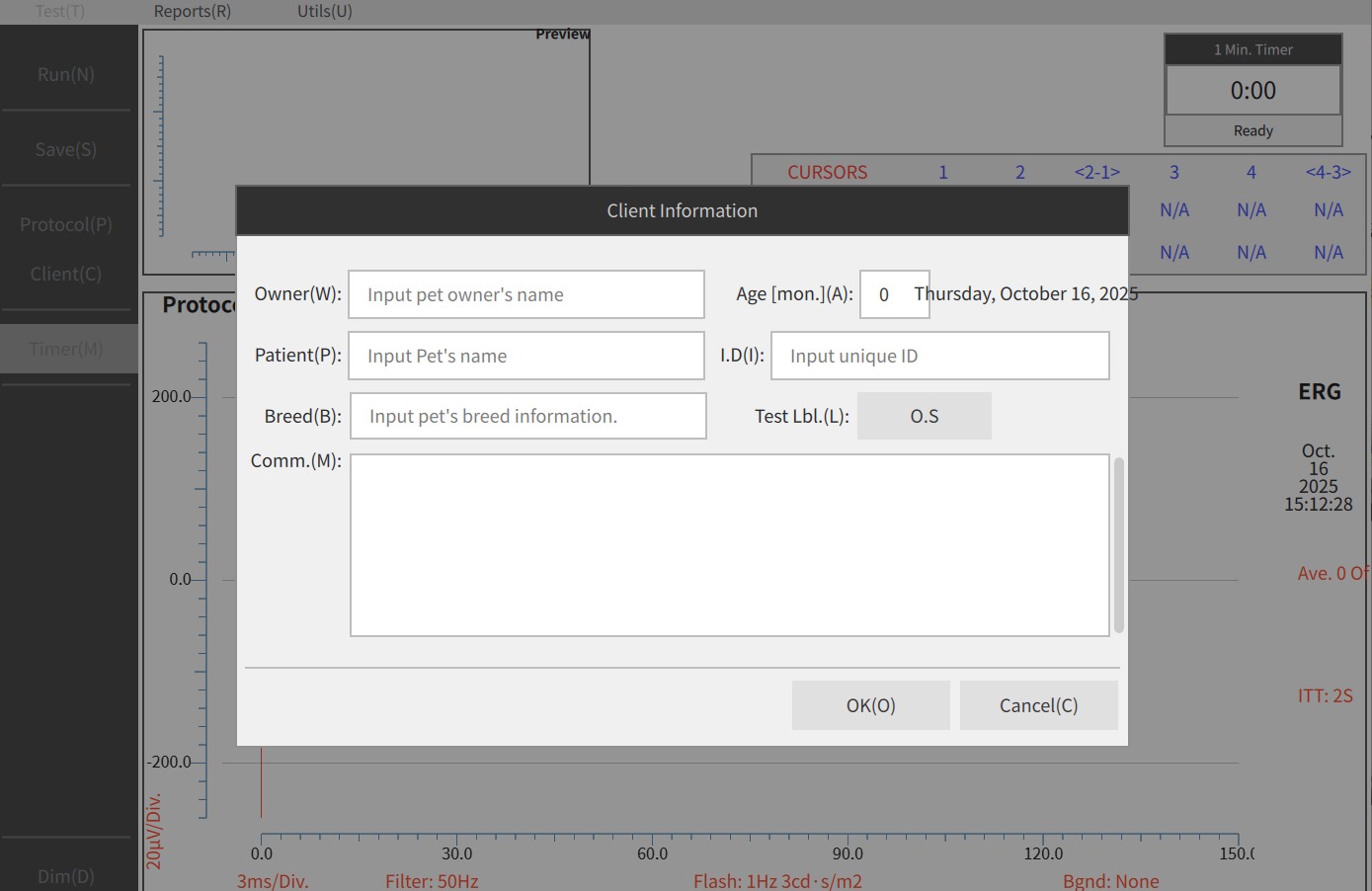Click the Run(N) sidebar button
Viewport: 1372px width, 891px height.
(66, 74)
